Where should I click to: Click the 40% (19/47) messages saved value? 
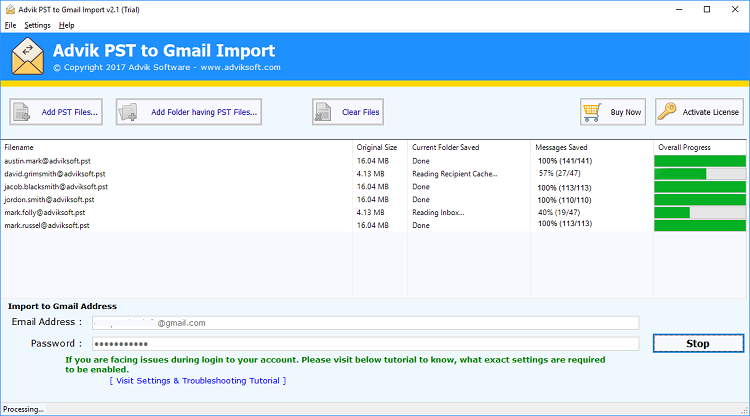559,212
